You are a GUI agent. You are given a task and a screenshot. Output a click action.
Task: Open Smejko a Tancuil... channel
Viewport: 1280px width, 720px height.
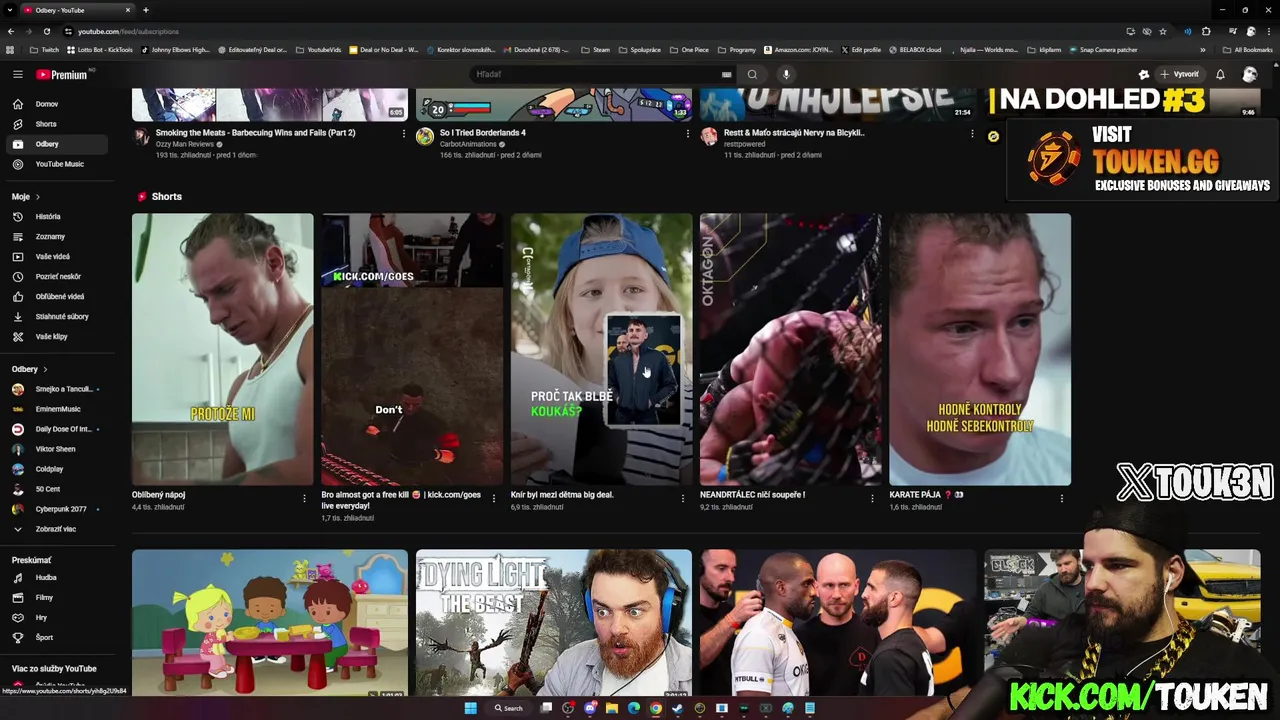pyautogui.click(x=57, y=389)
